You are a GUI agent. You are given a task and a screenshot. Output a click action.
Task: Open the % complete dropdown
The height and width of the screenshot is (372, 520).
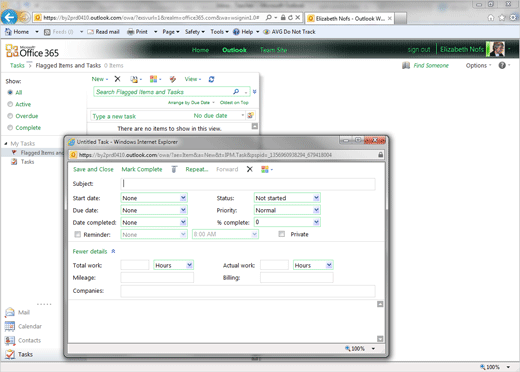[316, 222]
